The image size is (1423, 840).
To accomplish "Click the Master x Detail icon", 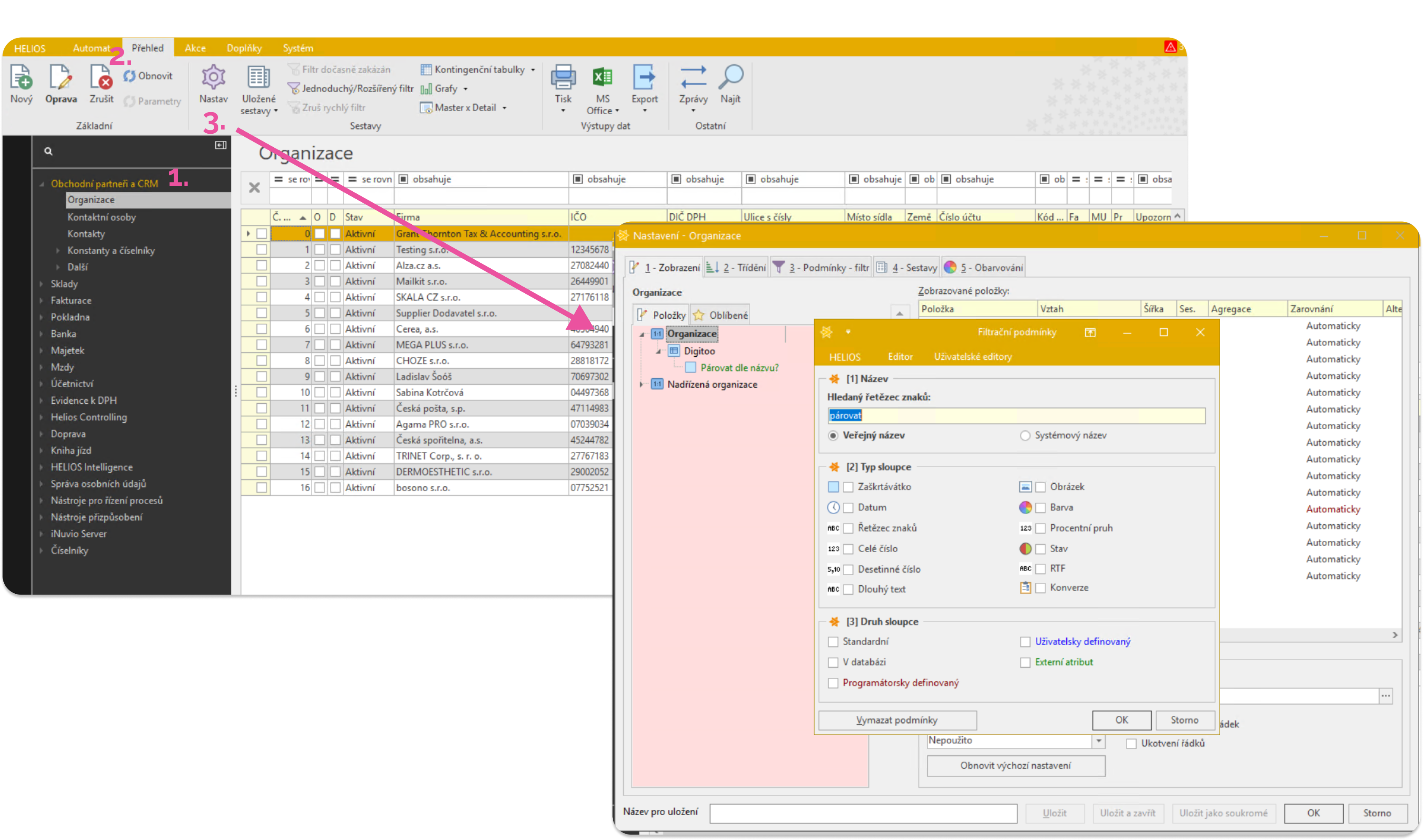I will pos(426,107).
